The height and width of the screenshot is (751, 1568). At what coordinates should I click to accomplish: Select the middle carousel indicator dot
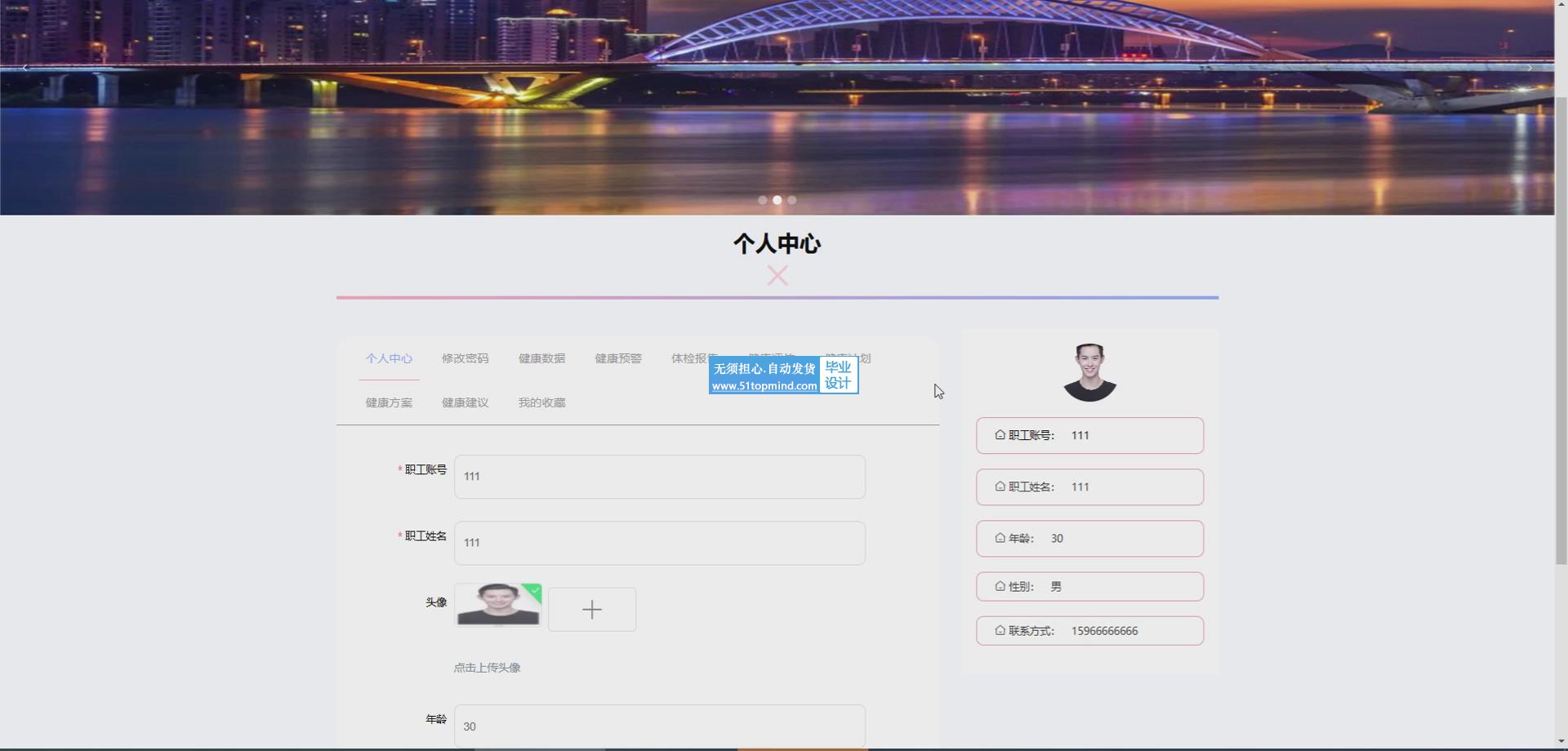pyautogui.click(x=777, y=200)
